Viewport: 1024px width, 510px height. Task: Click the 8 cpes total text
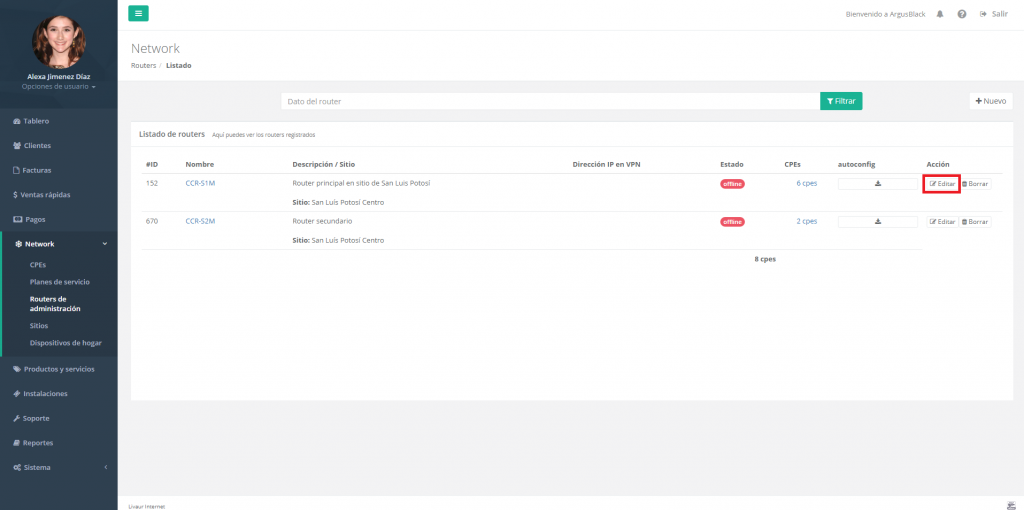coord(765,259)
